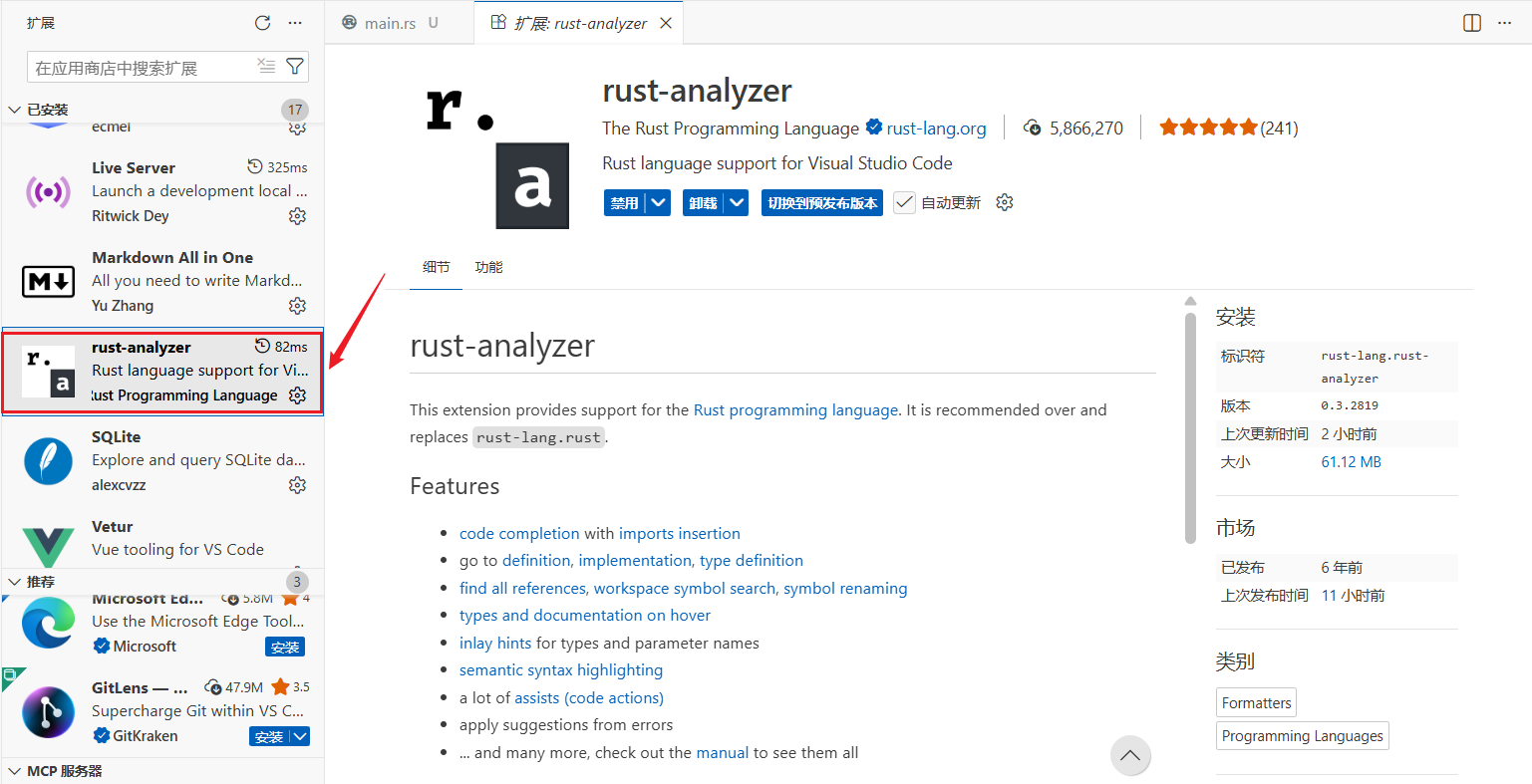Open the details tab
The image size is (1532, 784).
[x=436, y=267]
